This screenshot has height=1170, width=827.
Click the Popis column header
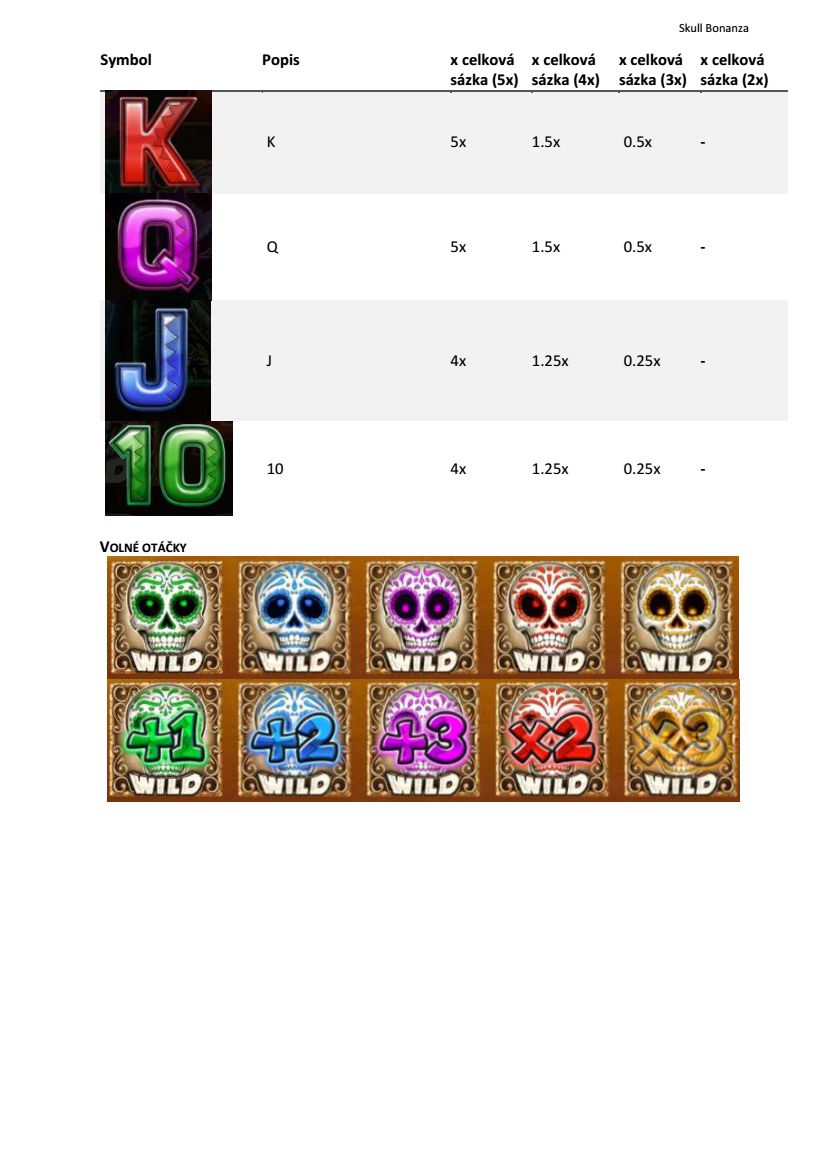pos(281,60)
